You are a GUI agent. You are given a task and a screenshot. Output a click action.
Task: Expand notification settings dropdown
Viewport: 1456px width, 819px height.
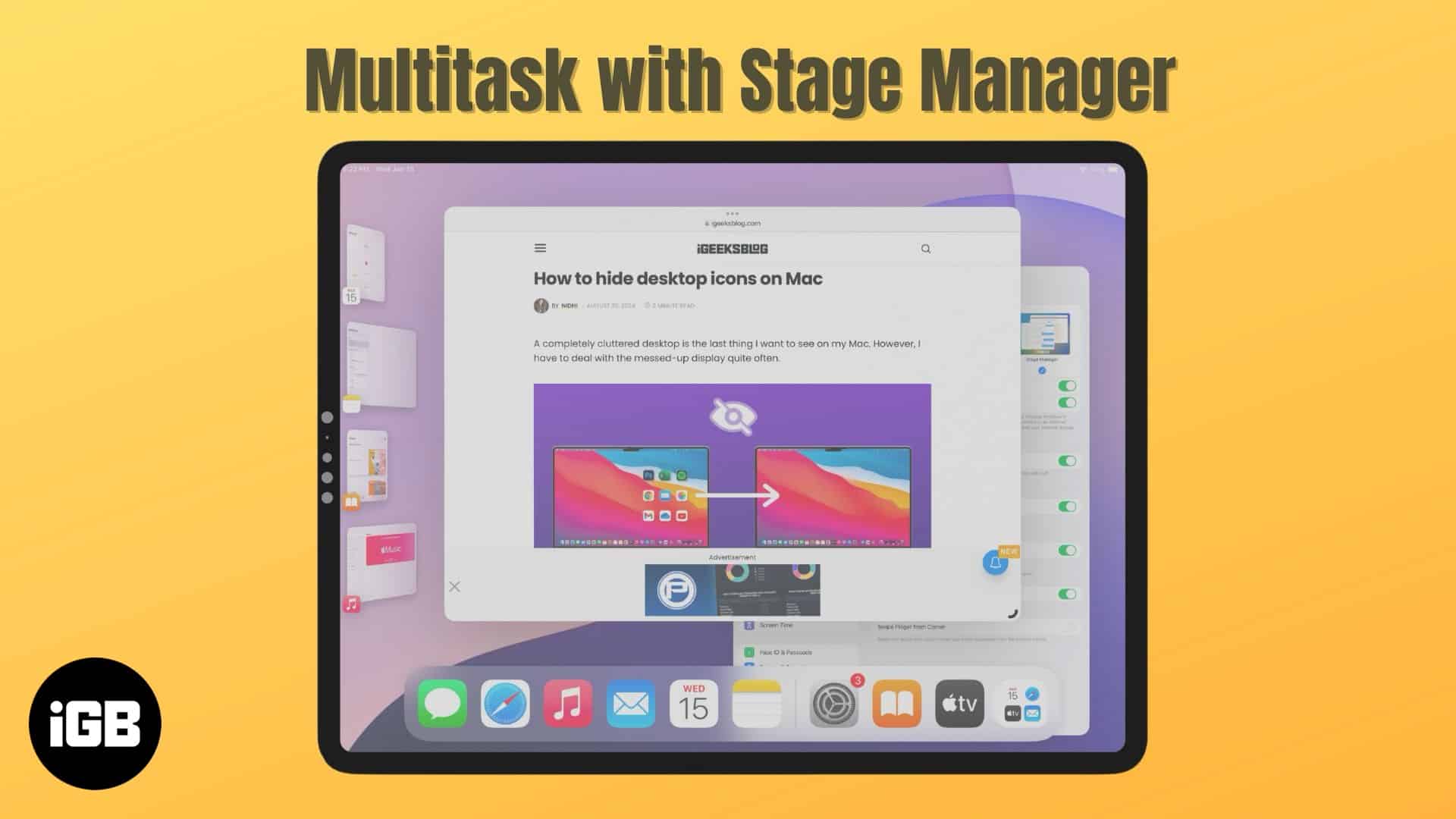994,563
